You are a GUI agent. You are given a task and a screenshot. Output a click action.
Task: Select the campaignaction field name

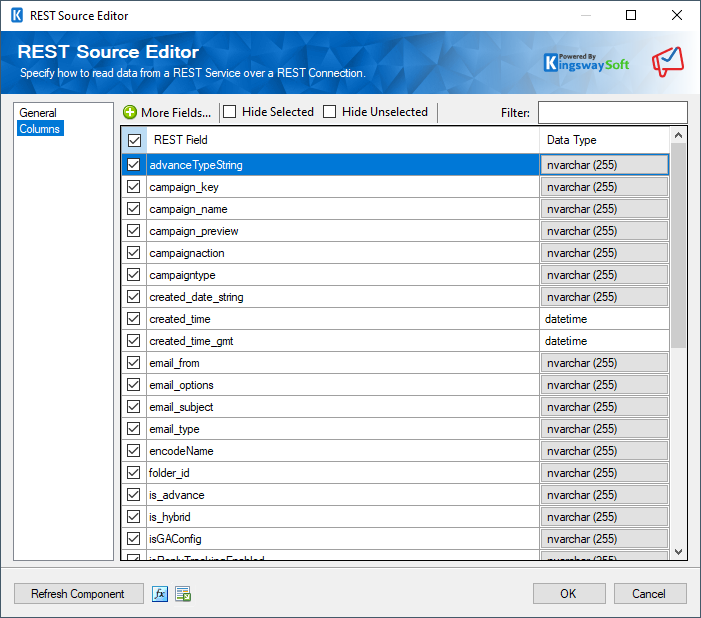tap(187, 253)
